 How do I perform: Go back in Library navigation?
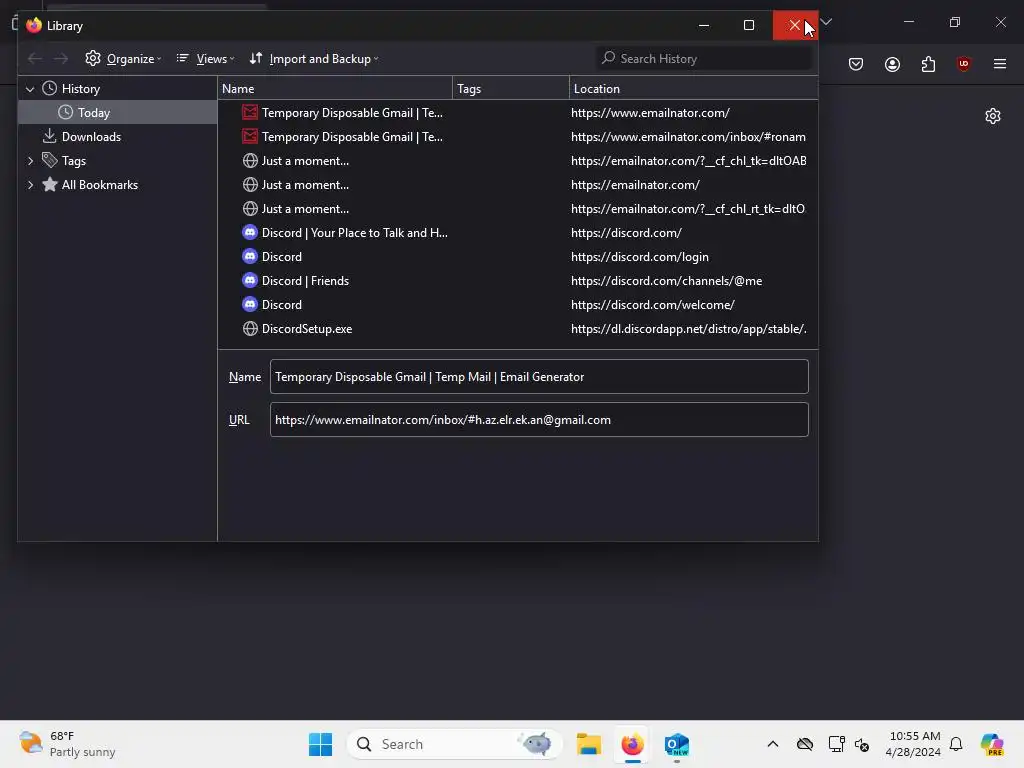point(35,59)
